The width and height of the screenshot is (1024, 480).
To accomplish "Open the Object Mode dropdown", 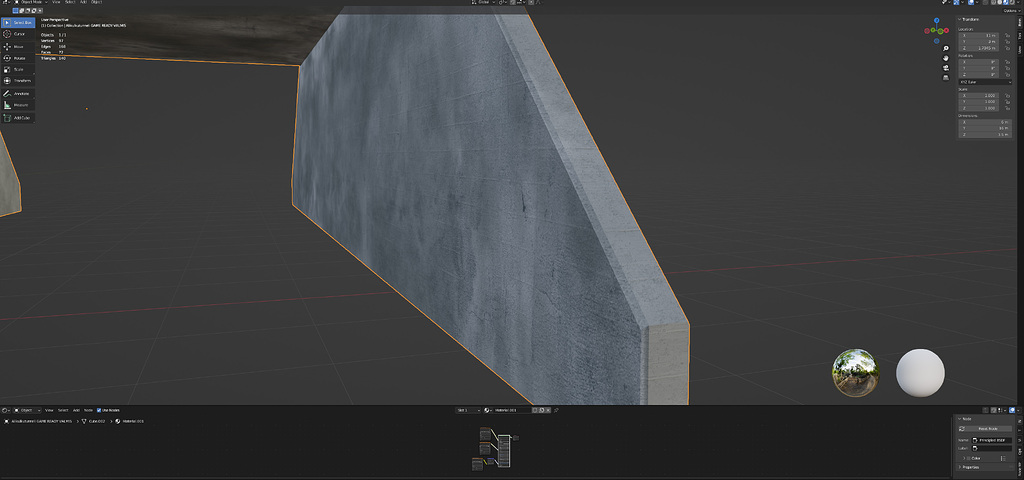I will tap(31, 2).
